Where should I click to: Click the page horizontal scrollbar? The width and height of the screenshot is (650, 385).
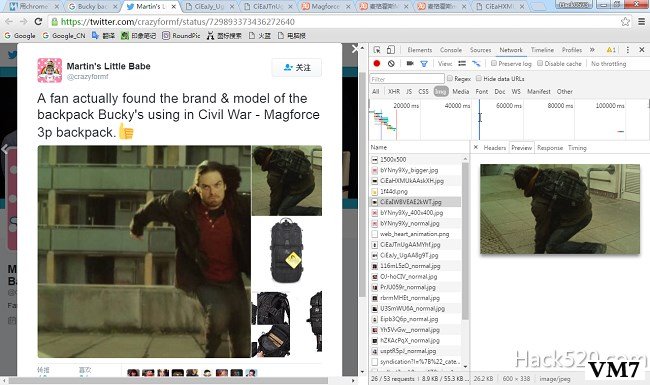[x=168, y=380]
